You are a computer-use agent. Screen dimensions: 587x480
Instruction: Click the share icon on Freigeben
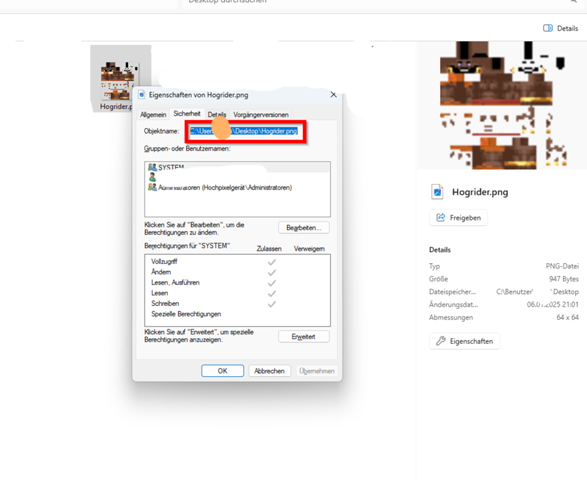point(441,218)
